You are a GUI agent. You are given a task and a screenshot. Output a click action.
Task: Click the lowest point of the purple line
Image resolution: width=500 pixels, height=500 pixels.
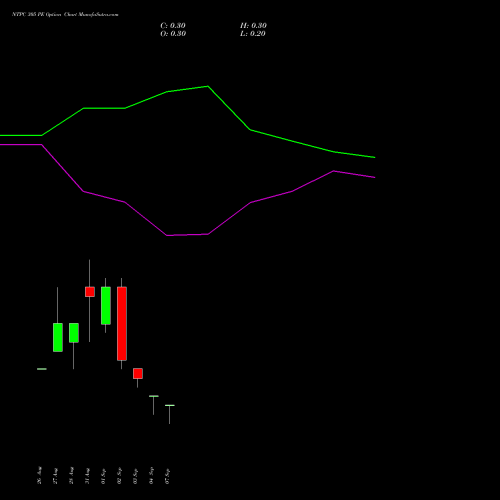[167, 235]
